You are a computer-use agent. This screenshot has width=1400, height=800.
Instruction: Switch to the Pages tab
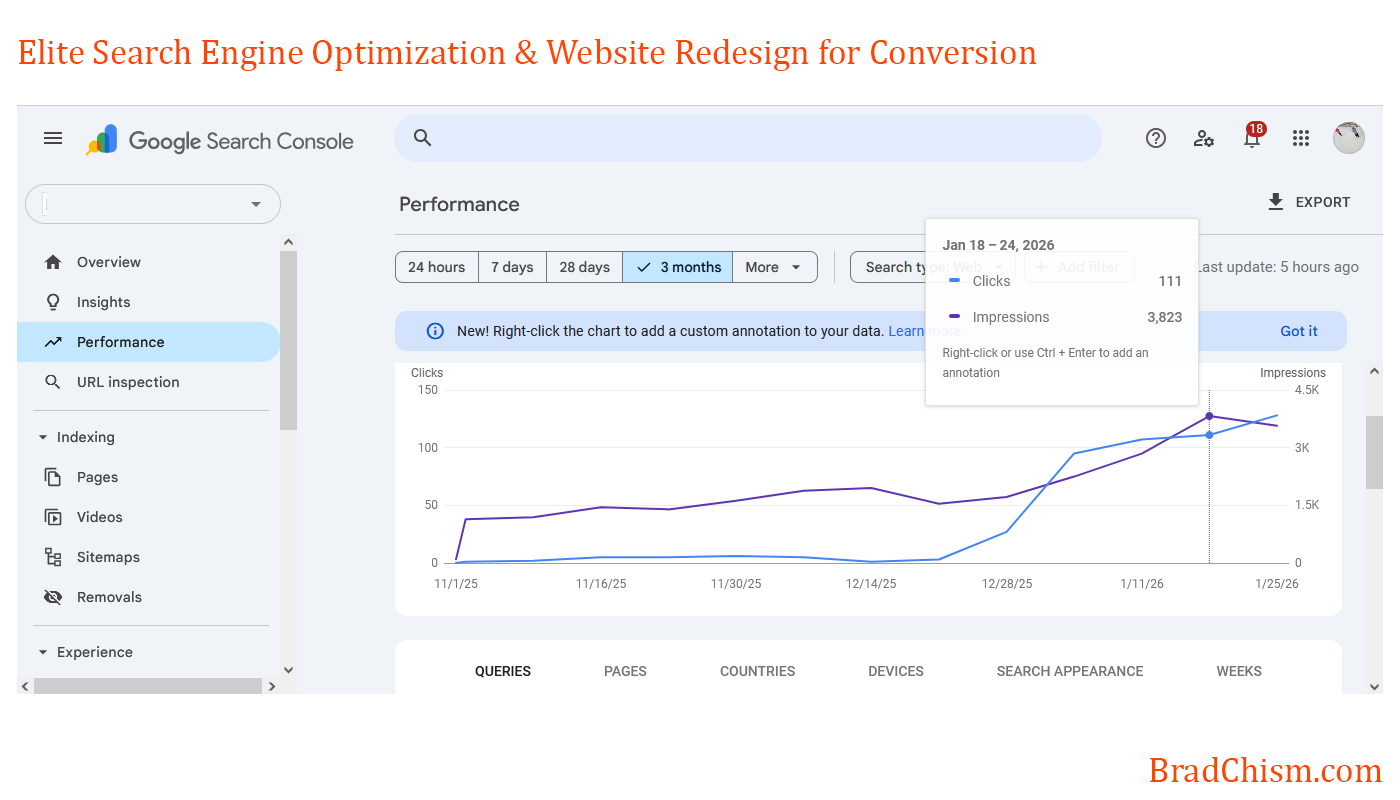[x=625, y=671]
